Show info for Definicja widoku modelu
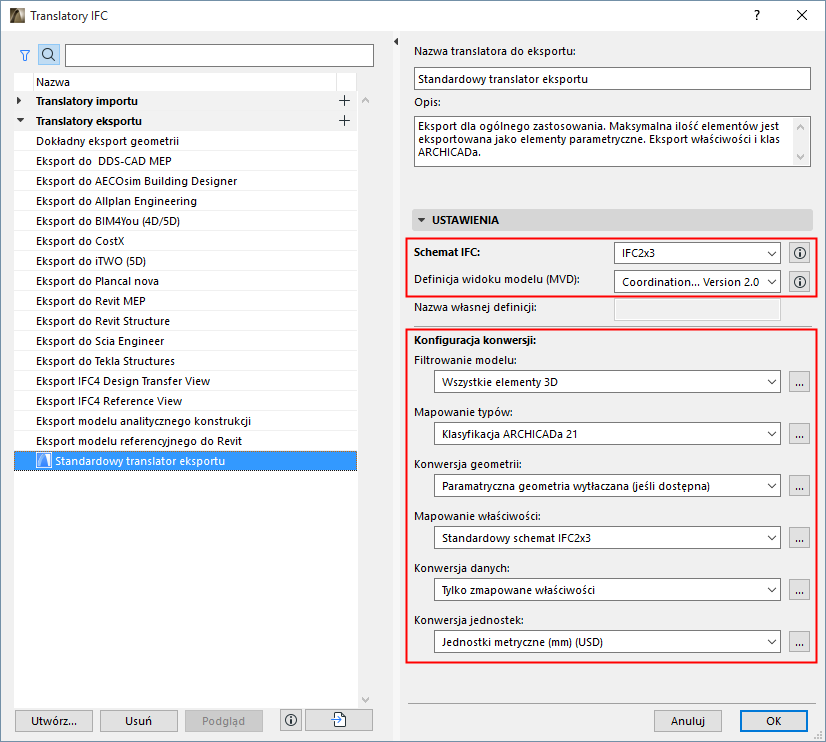The height and width of the screenshot is (742, 826). pos(800,282)
